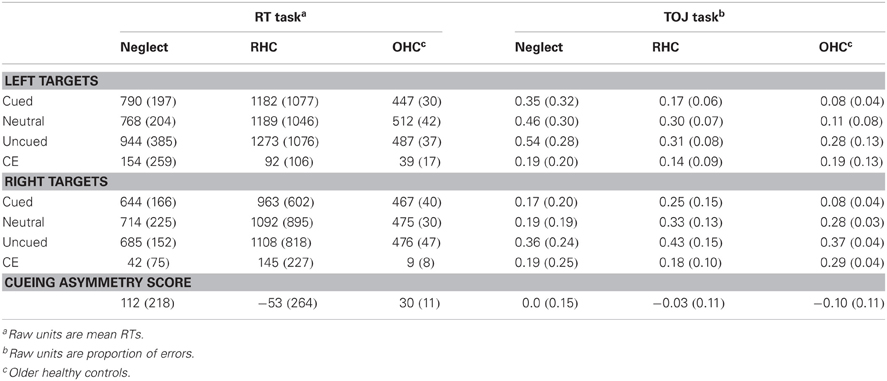This screenshot has width=887, height=381.
Task: Click the RHC column header under TOJ task
Action: click(665, 47)
